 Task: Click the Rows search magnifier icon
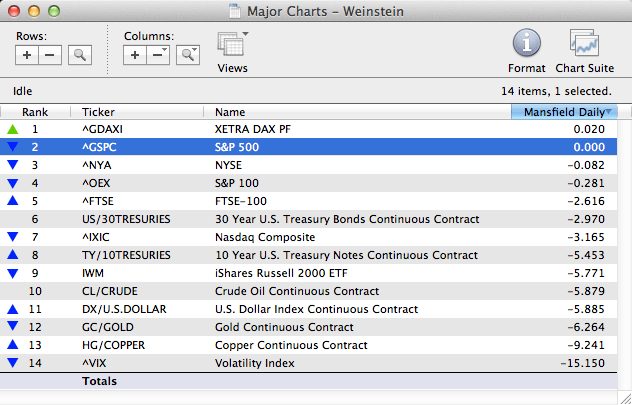80,55
